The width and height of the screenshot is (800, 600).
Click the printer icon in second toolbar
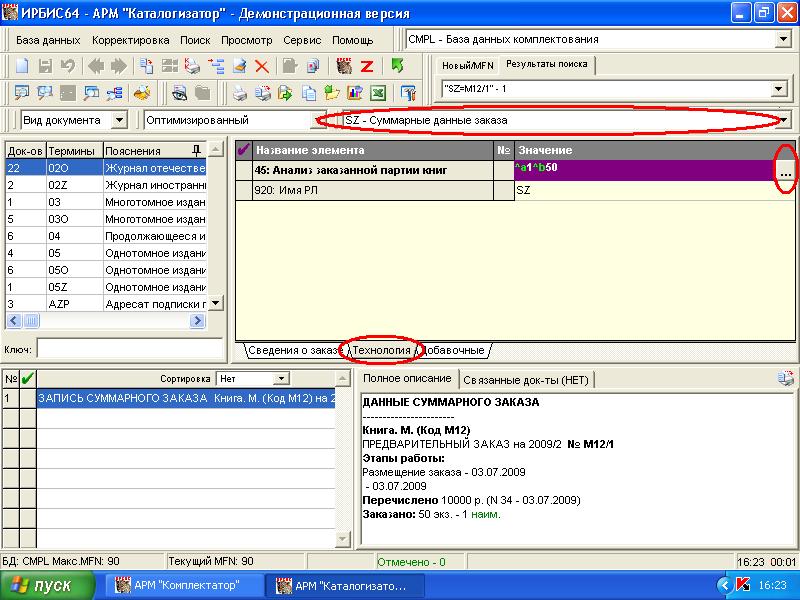[240, 93]
